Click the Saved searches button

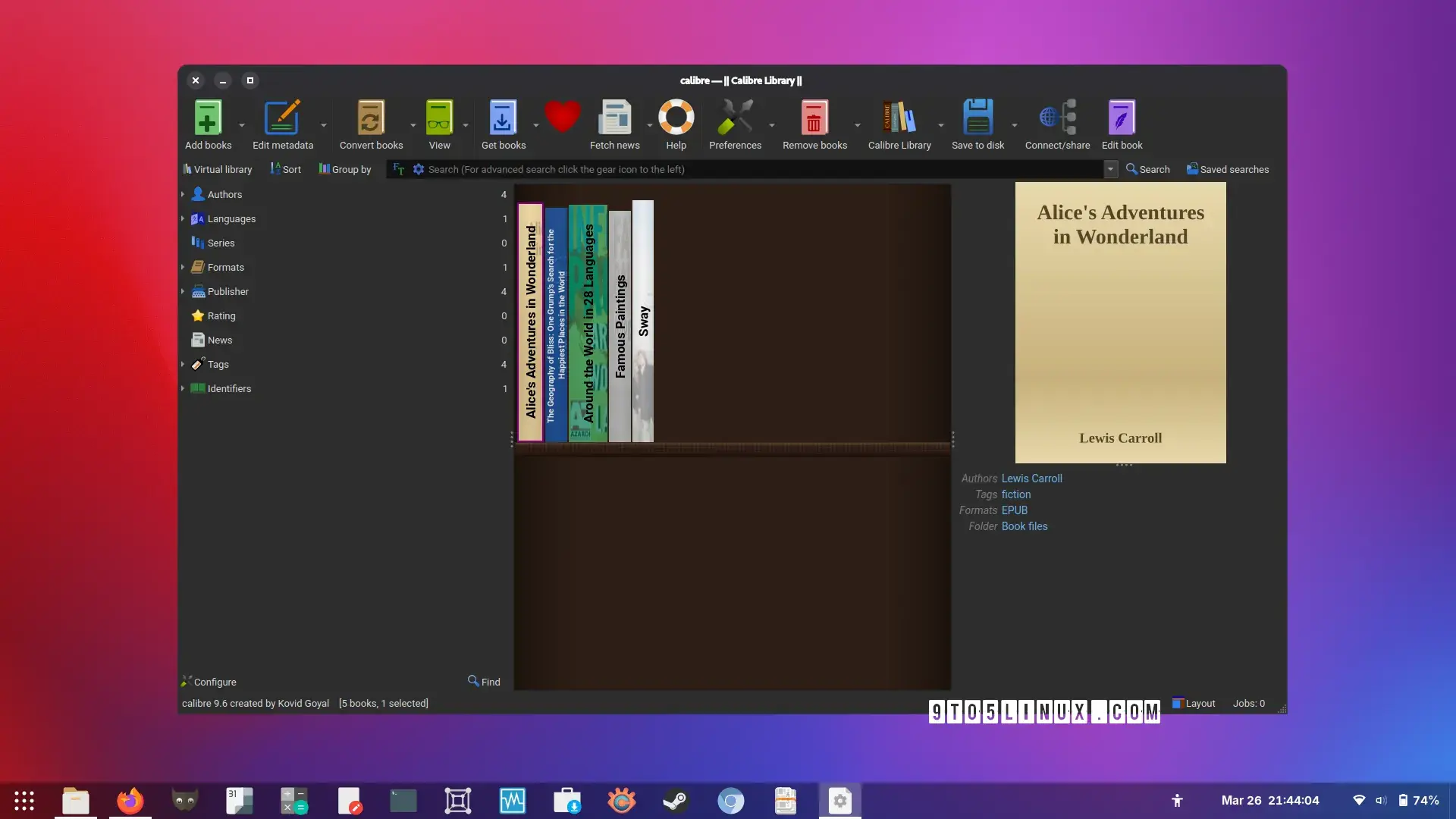click(1227, 169)
